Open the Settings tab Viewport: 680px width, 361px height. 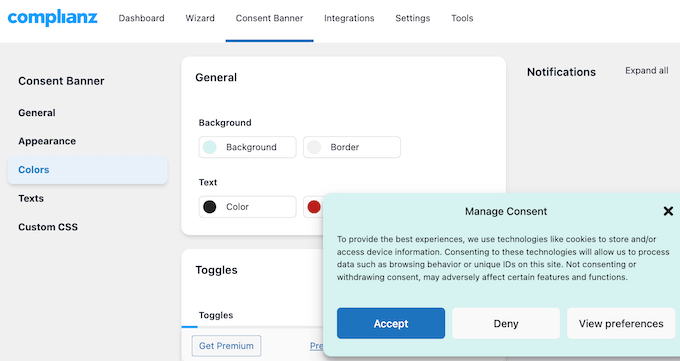pyautogui.click(x=412, y=18)
